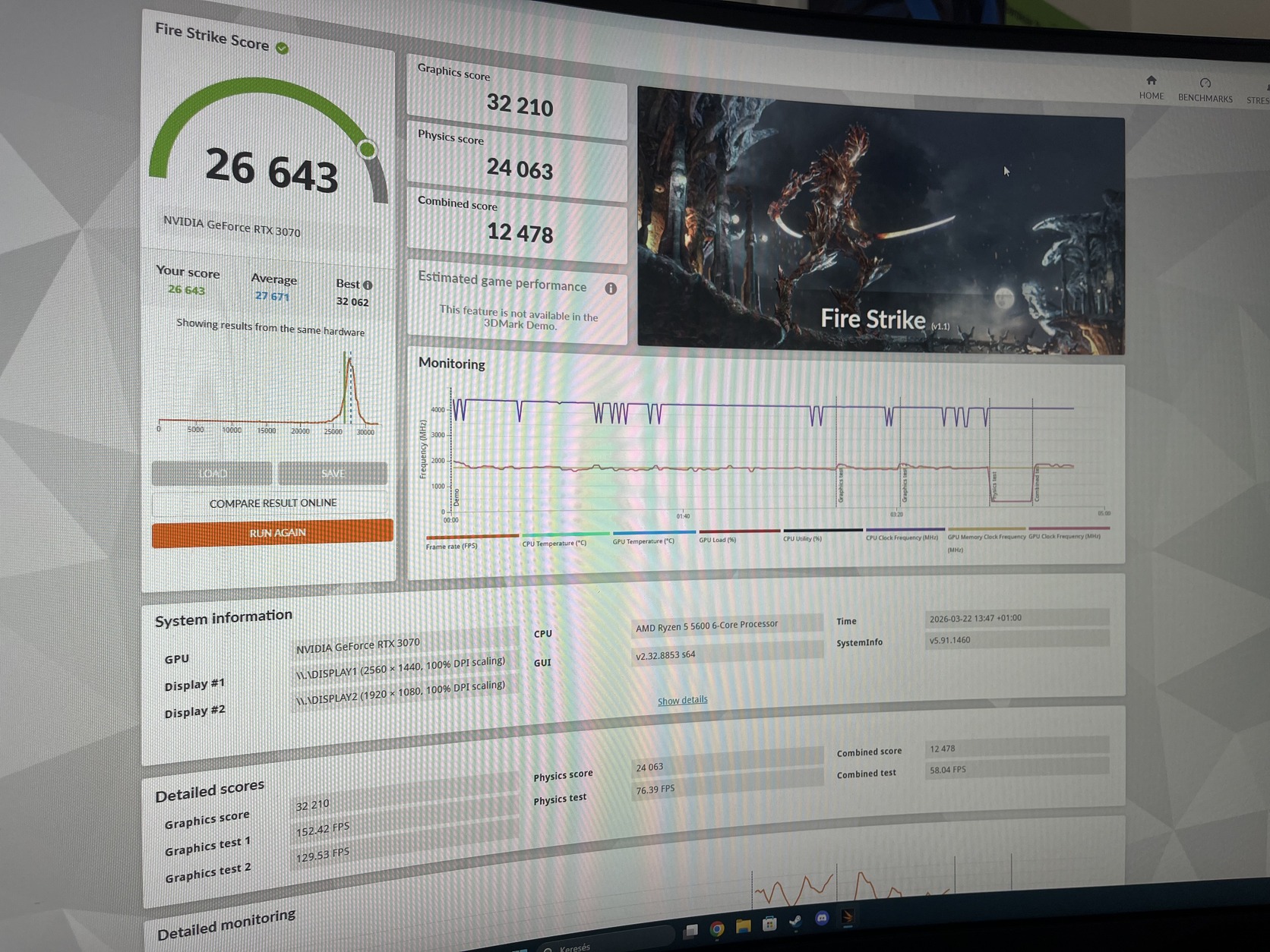Click the Average score value 27 671
Image resolution: width=1270 pixels, height=952 pixels.
(x=272, y=296)
